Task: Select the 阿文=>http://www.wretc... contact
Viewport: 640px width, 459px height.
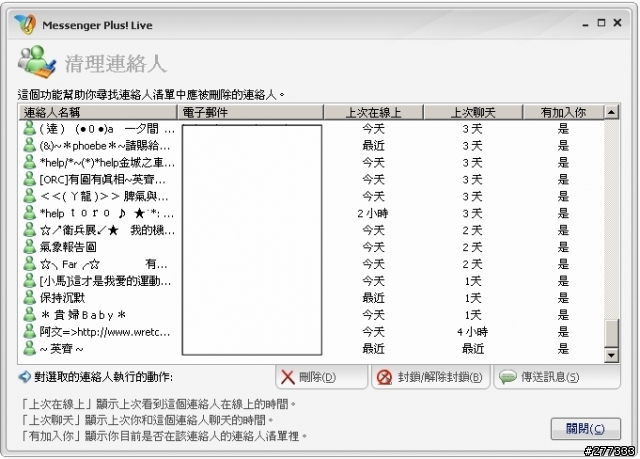Action: [x=104, y=332]
